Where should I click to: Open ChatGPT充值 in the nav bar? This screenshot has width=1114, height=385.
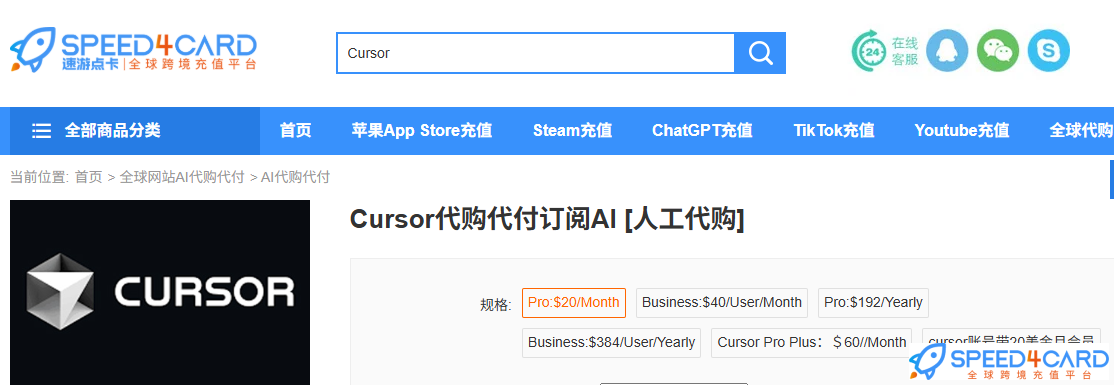703,131
